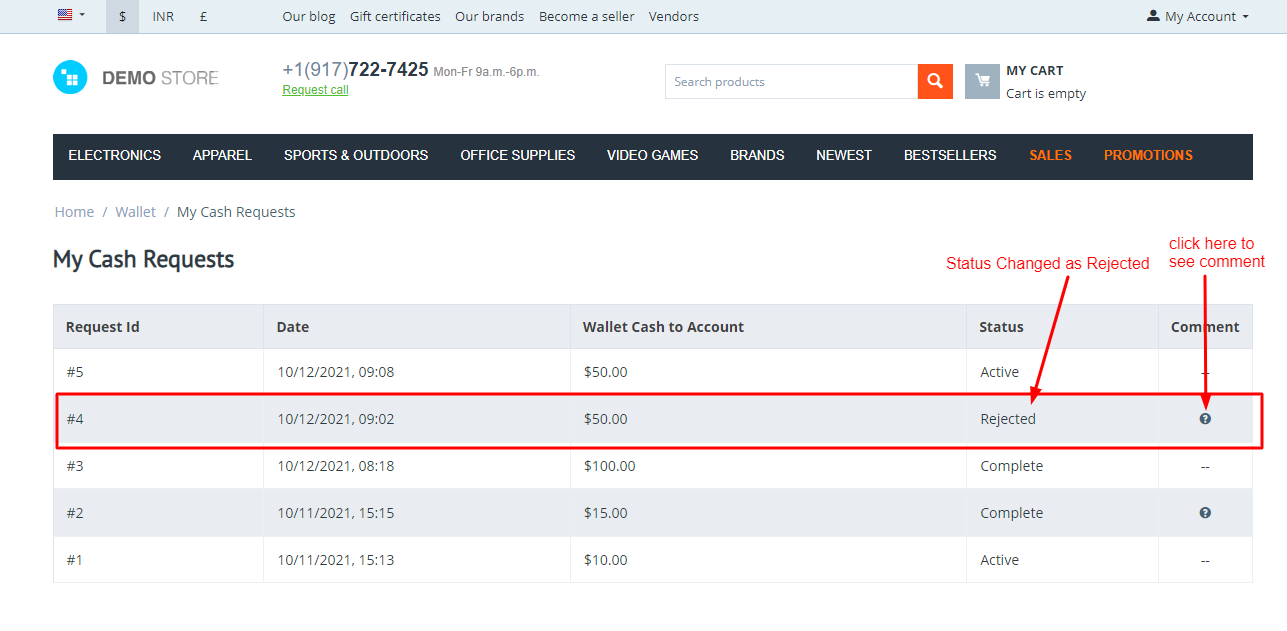The image size is (1287, 631).
Task: Click request id #4
Action: point(75,419)
